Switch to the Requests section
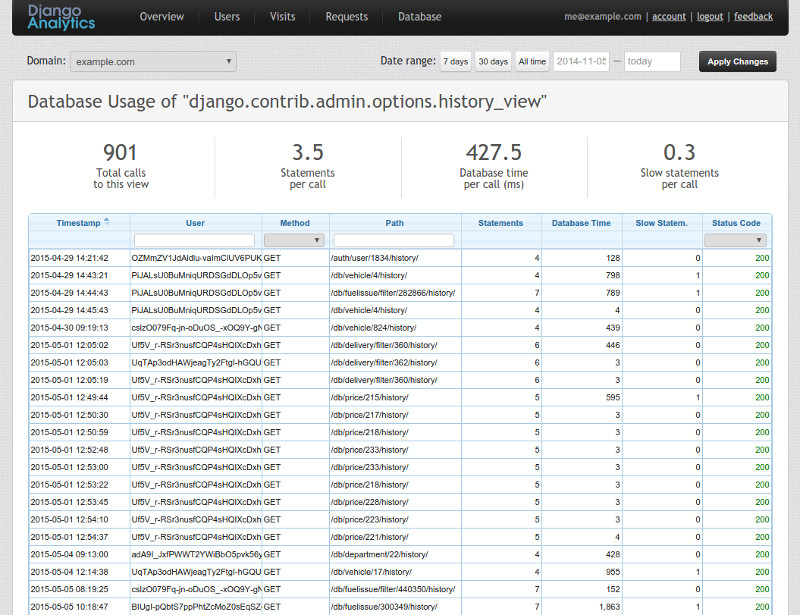800x615 pixels. [x=346, y=17]
